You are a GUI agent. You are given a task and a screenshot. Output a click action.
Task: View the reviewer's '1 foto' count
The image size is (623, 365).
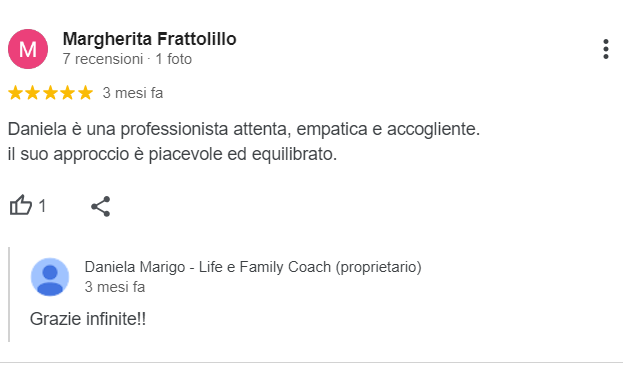[x=174, y=59]
